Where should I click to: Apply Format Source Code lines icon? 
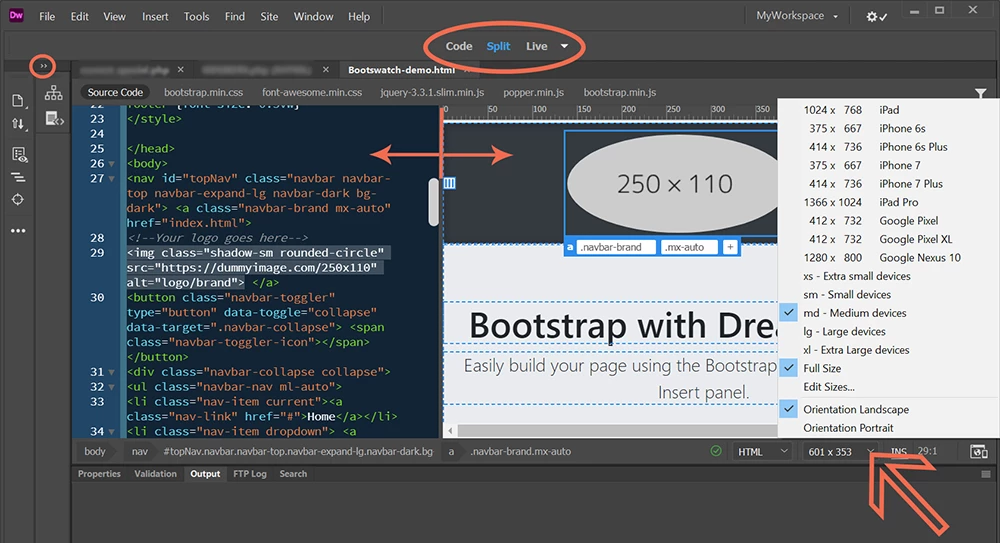click(x=18, y=177)
